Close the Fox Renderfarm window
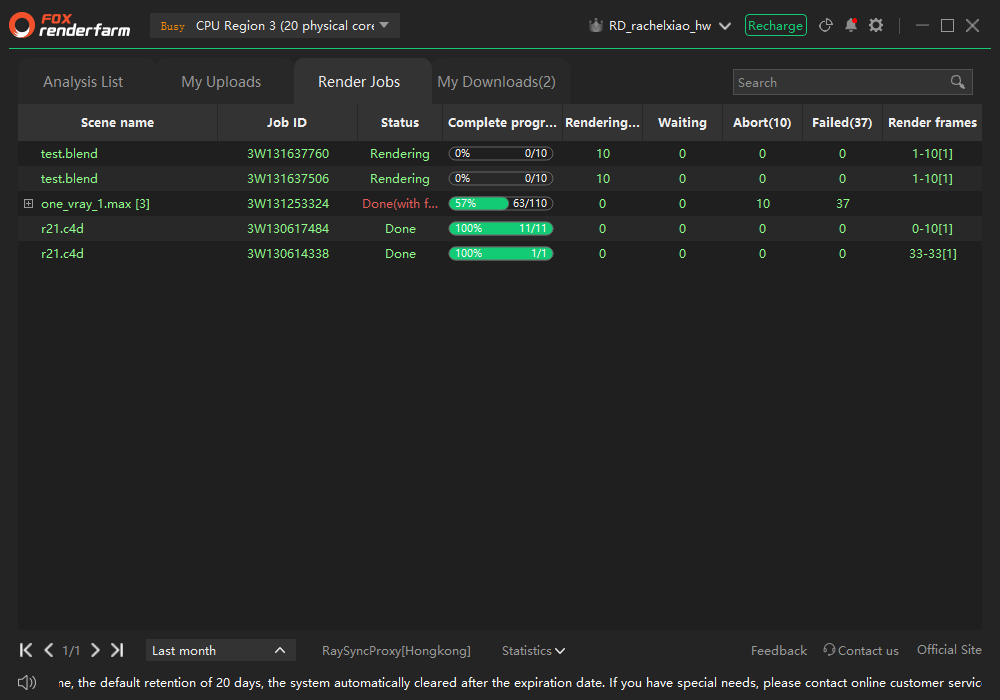Image resolution: width=1000 pixels, height=700 pixels. [x=973, y=26]
